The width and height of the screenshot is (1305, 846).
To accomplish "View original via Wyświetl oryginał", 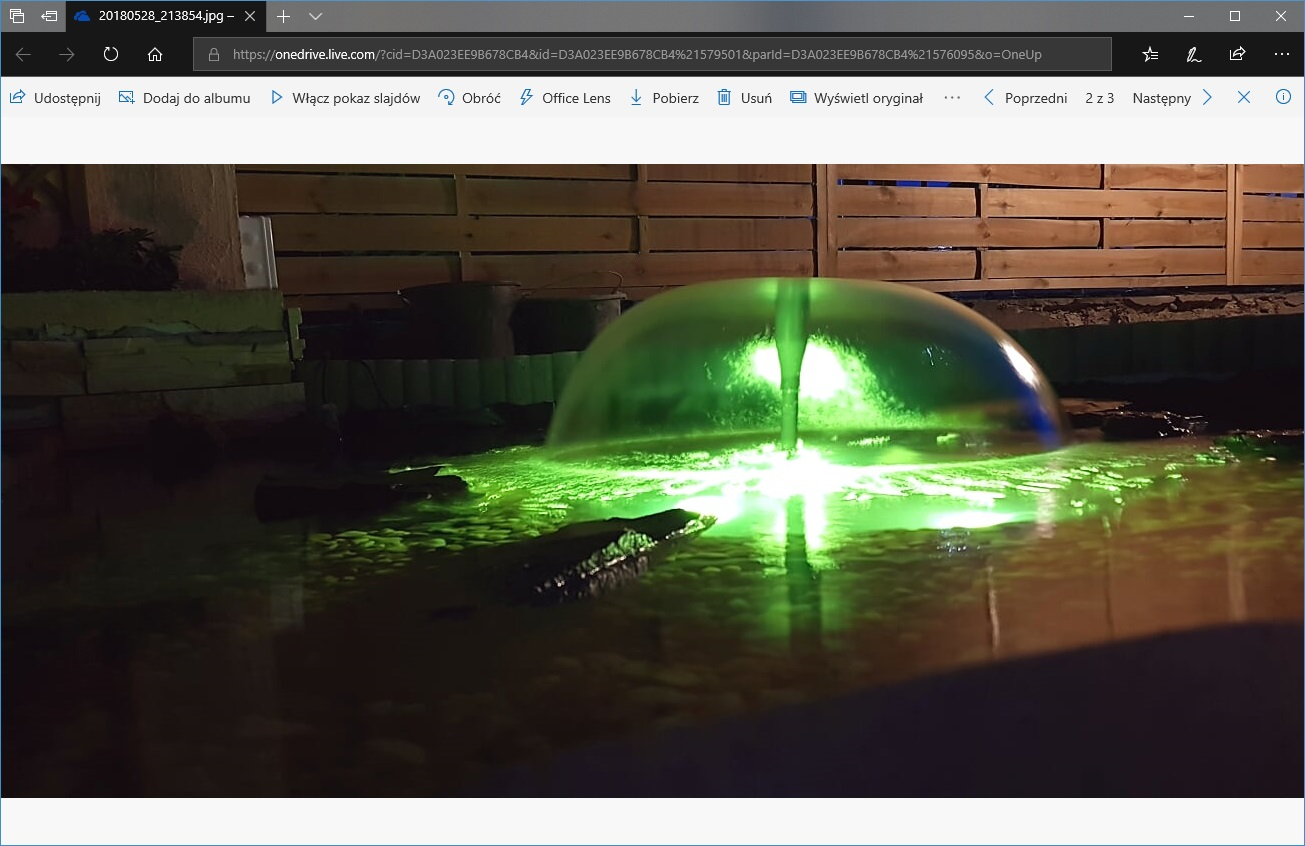I will coord(856,98).
